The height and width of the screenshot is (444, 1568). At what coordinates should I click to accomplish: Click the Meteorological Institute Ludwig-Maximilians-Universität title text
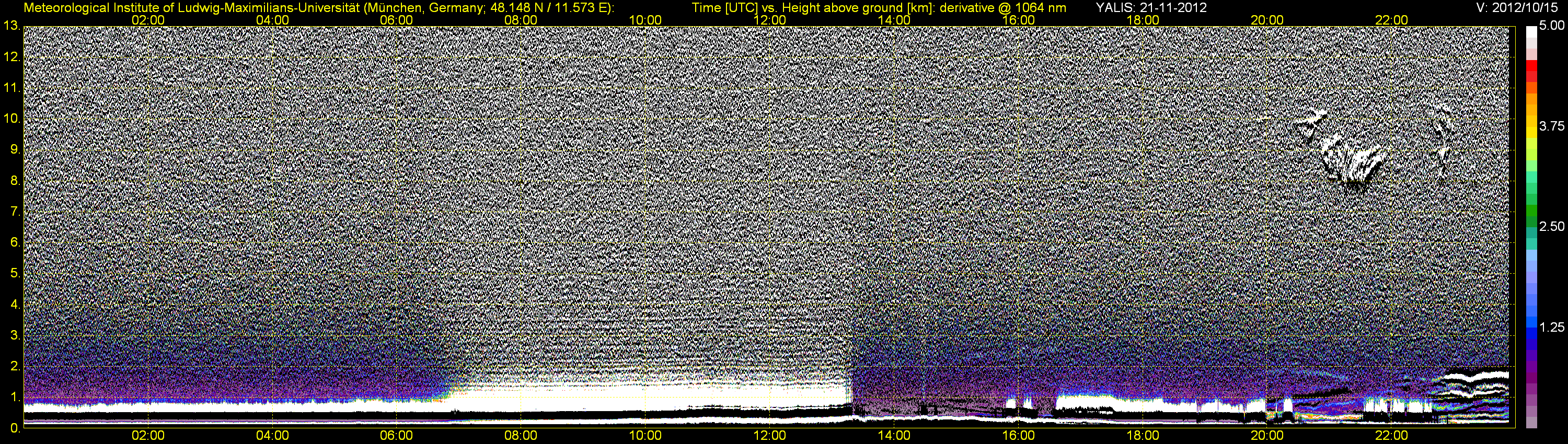[x=319, y=8]
